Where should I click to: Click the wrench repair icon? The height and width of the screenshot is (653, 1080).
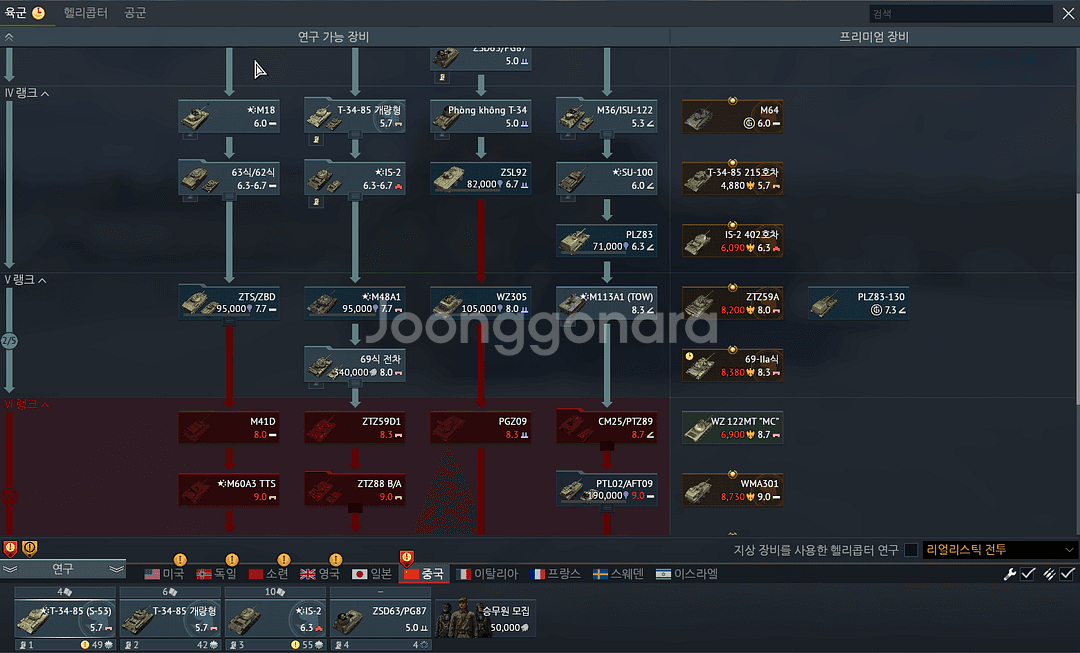pos(1010,574)
